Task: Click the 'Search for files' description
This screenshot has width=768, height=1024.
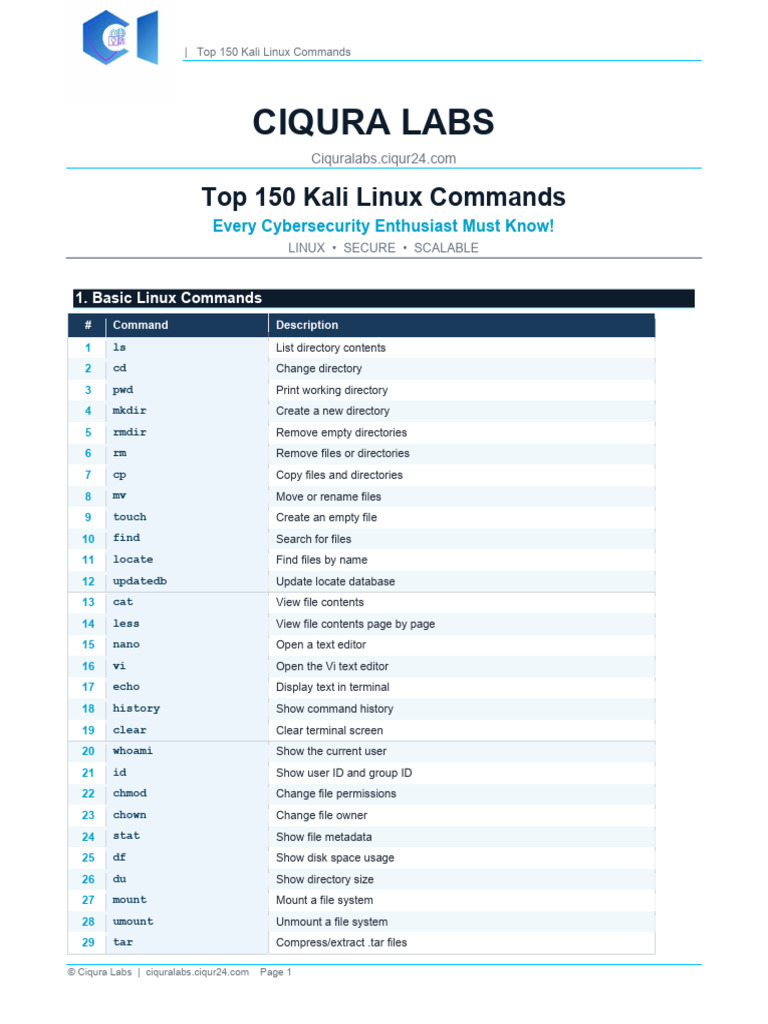Action: click(x=313, y=539)
